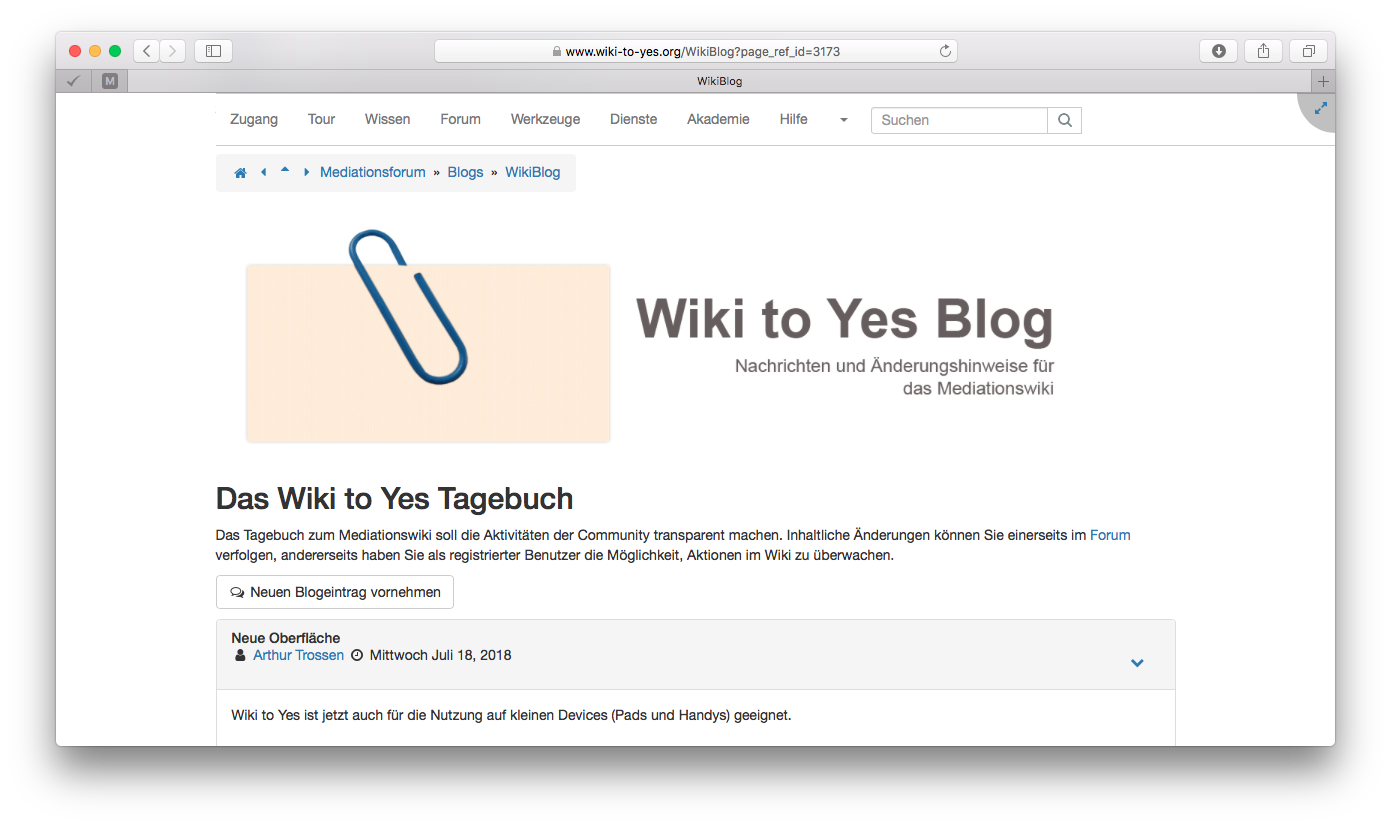Click the Safari share icon

coord(1263,51)
